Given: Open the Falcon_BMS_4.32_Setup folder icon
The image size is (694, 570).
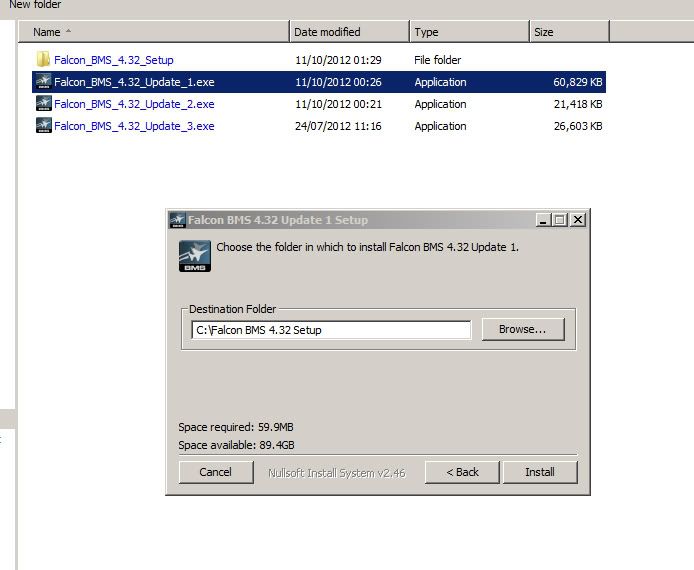Looking at the screenshot, I should pyautogui.click(x=43, y=59).
